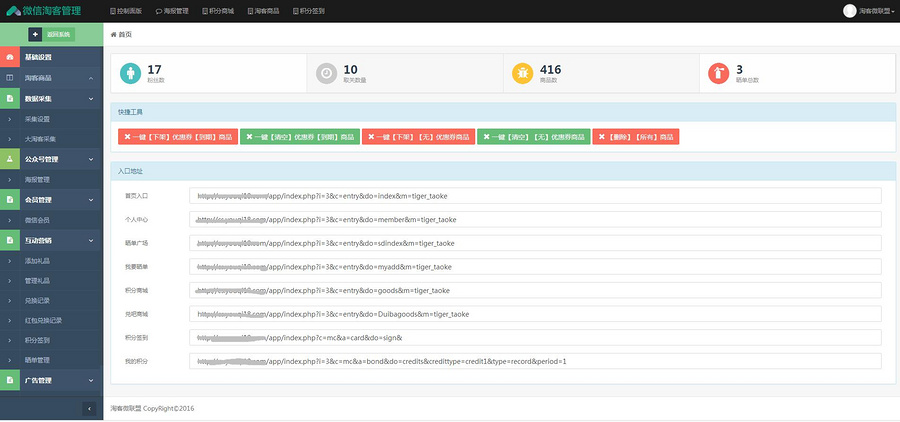Viewport: 900px width, 422px height.
Task: Click the arrow icon beside 添加礼品
Action: coord(10,261)
